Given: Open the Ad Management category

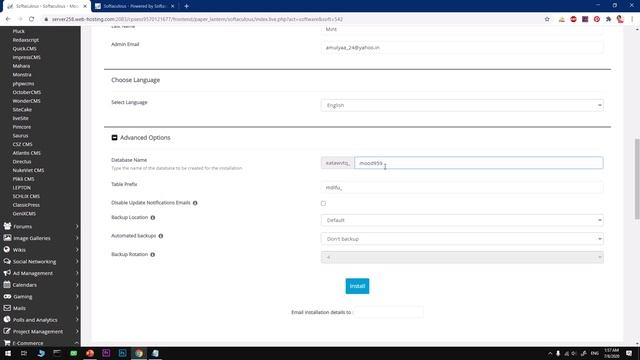Looking at the screenshot, I should pos(33,273).
